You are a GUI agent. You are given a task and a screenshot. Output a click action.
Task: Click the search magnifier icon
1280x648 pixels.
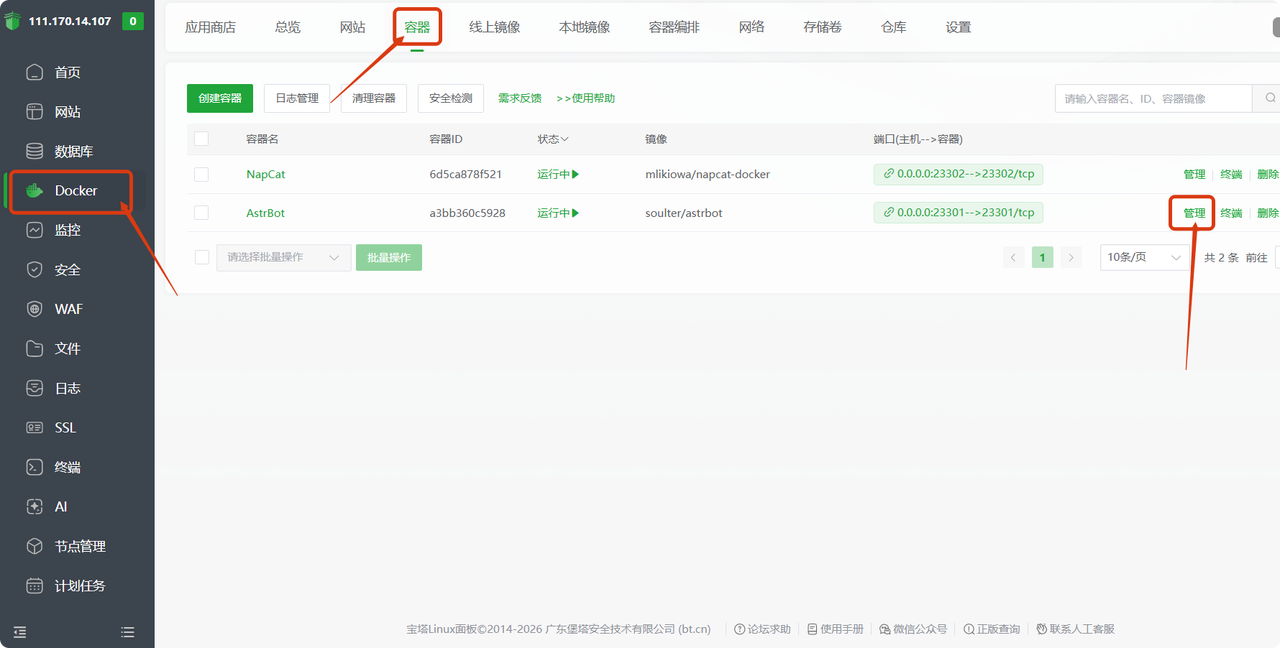click(x=1270, y=98)
